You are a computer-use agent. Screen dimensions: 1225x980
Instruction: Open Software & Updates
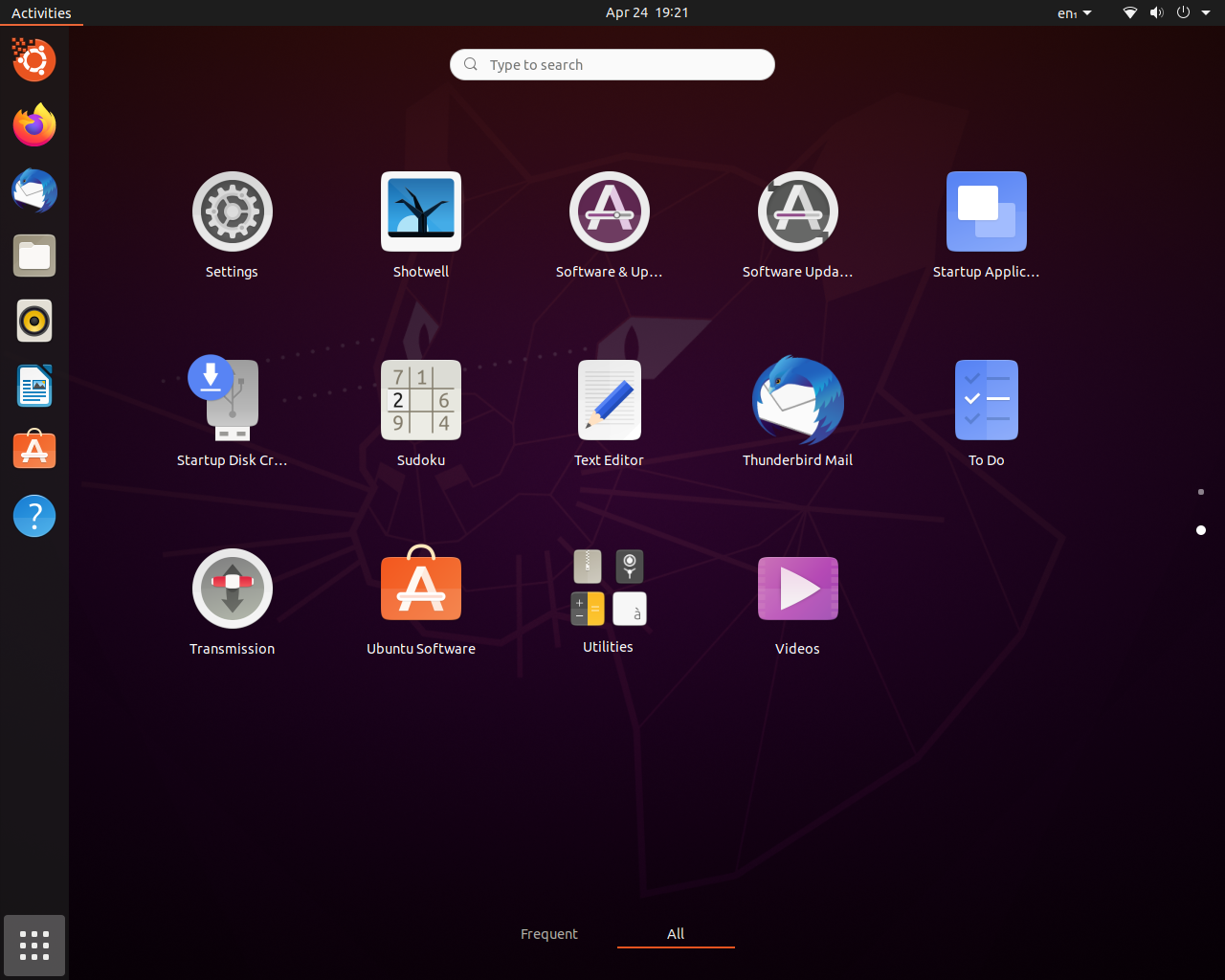point(610,226)
